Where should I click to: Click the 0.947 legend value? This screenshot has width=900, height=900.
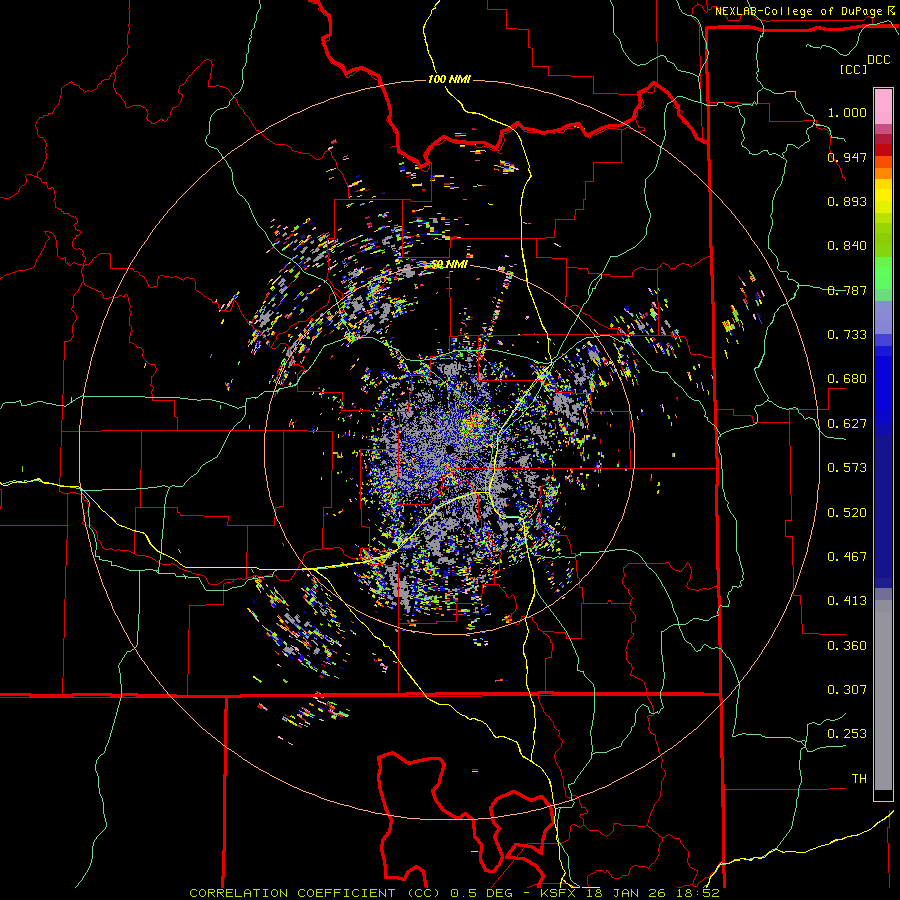[847, 157]
